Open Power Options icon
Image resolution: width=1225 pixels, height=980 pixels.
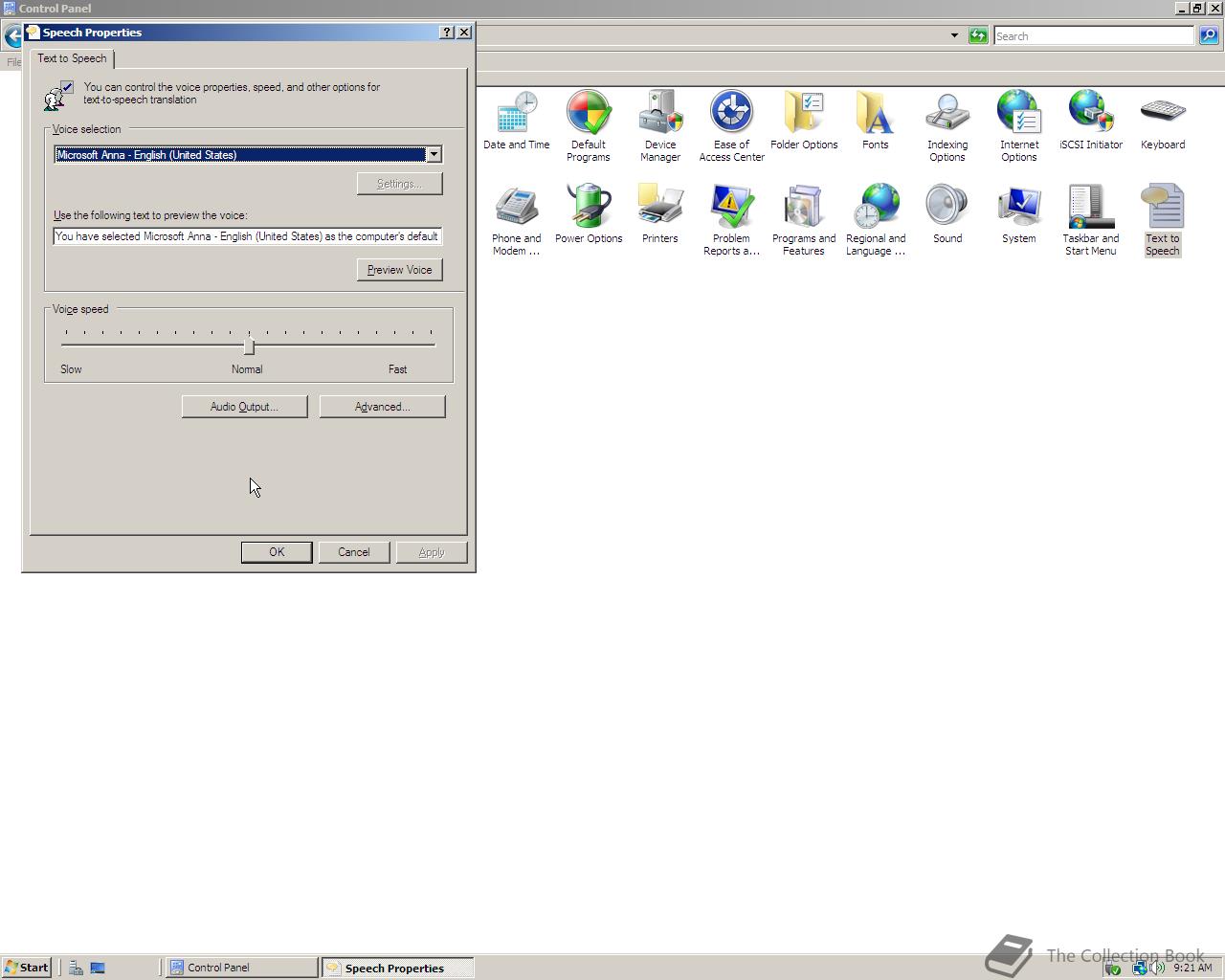589,214
